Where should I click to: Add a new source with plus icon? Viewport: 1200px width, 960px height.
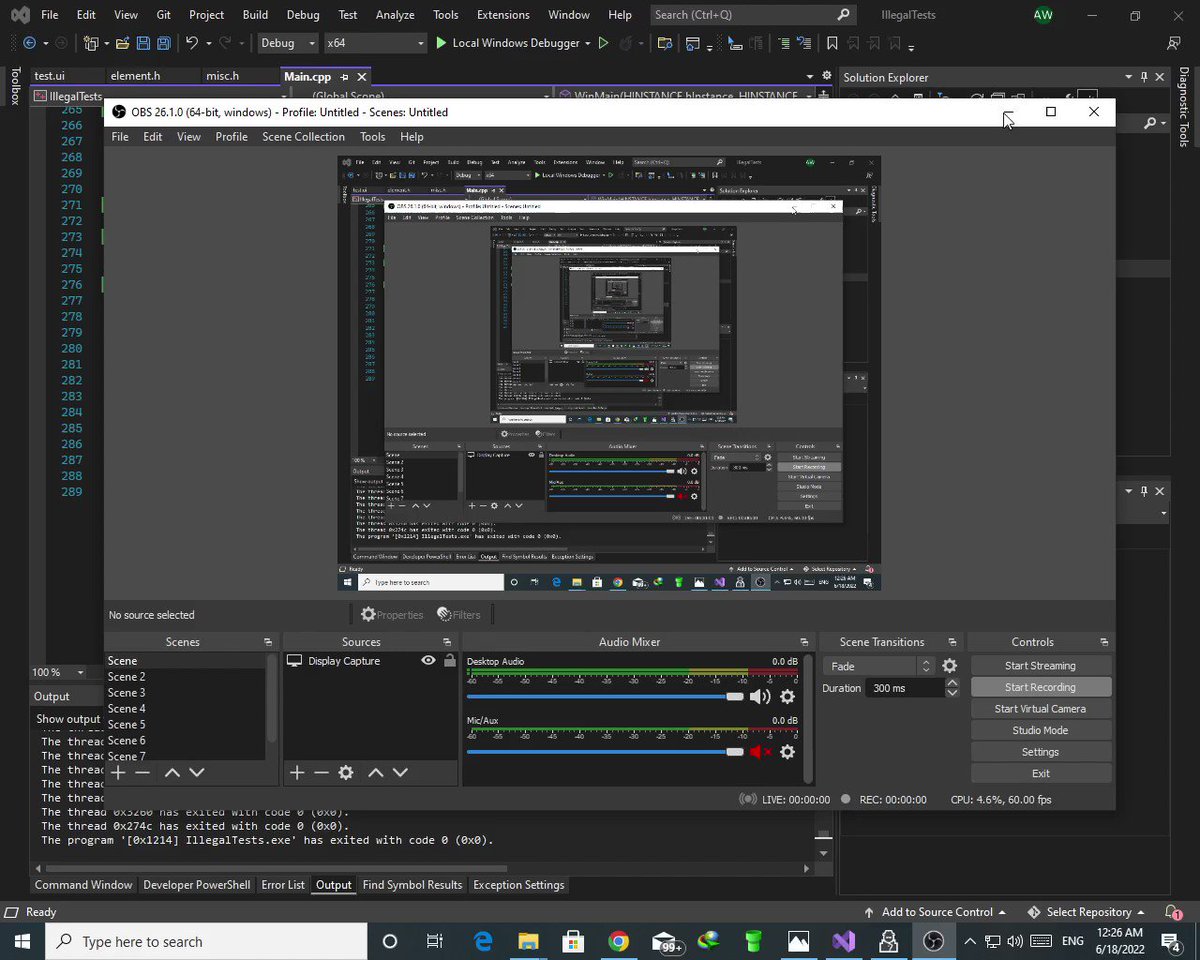coord(297,772)
